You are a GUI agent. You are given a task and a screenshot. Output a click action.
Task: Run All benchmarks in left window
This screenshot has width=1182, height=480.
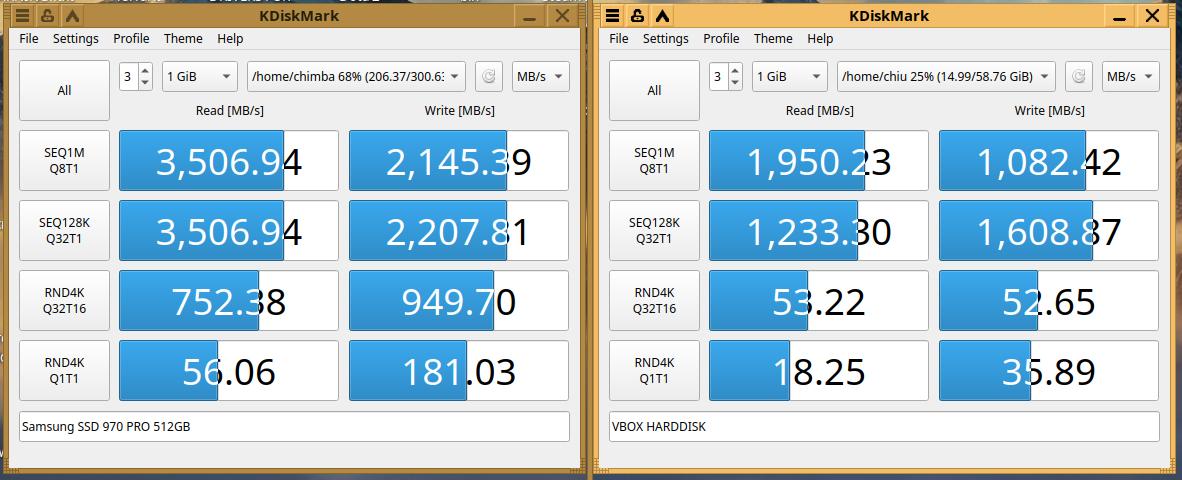point(64,90)
